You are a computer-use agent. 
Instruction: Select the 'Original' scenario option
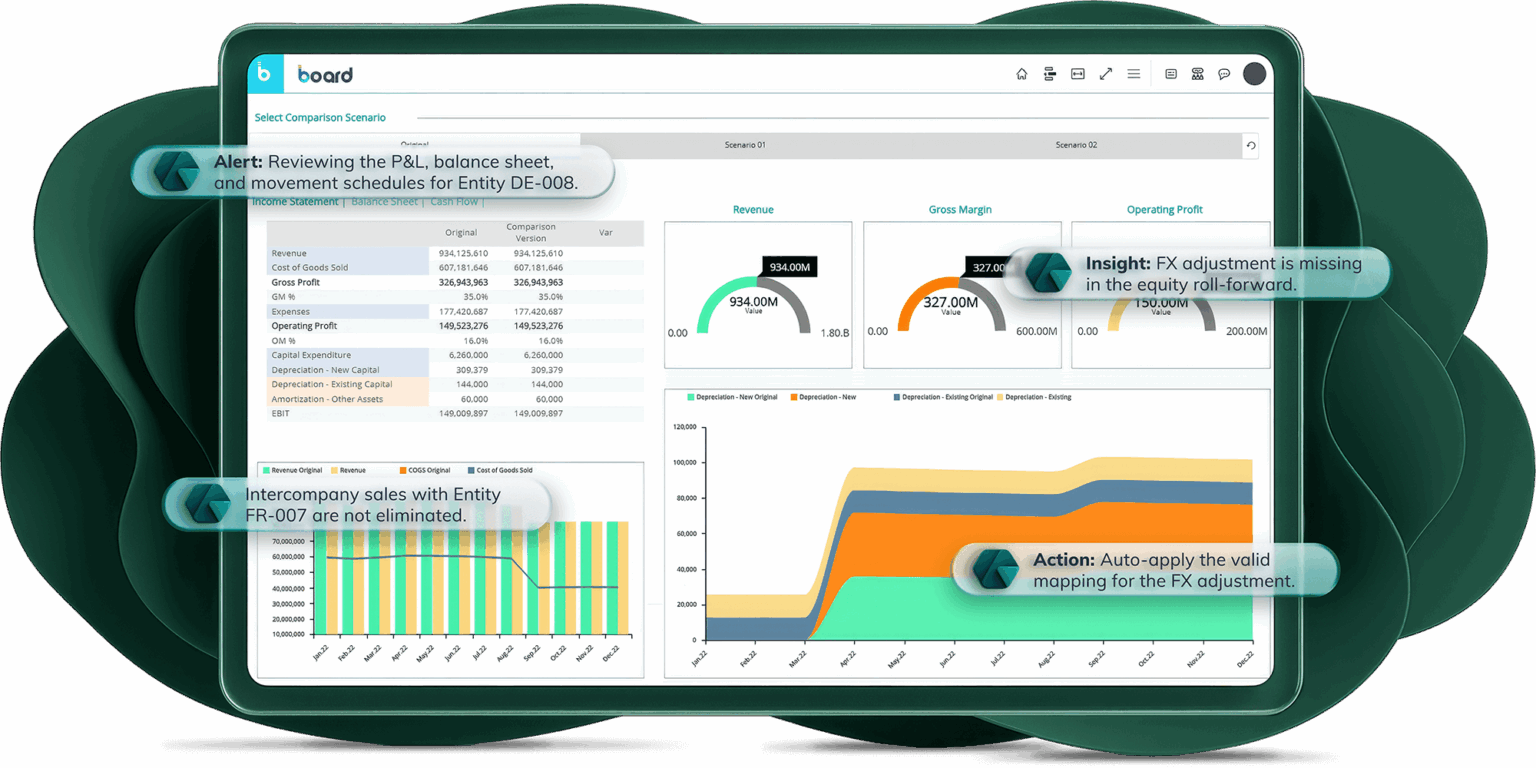(x=415, y=143)
